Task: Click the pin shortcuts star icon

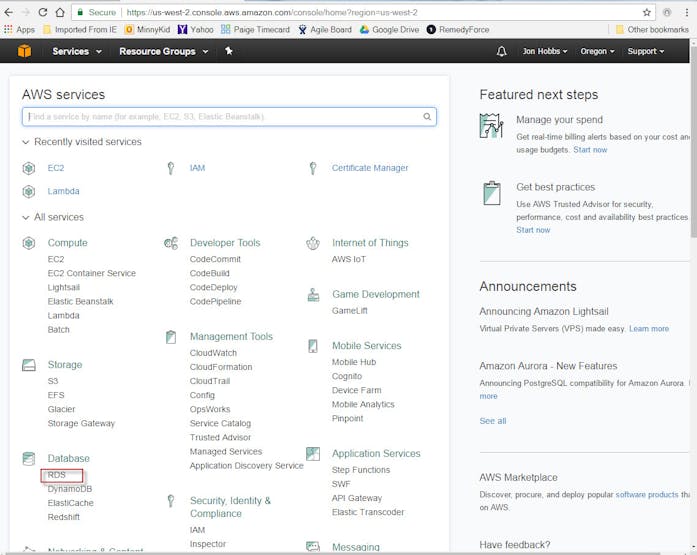Action: click(x=228, y=51)
